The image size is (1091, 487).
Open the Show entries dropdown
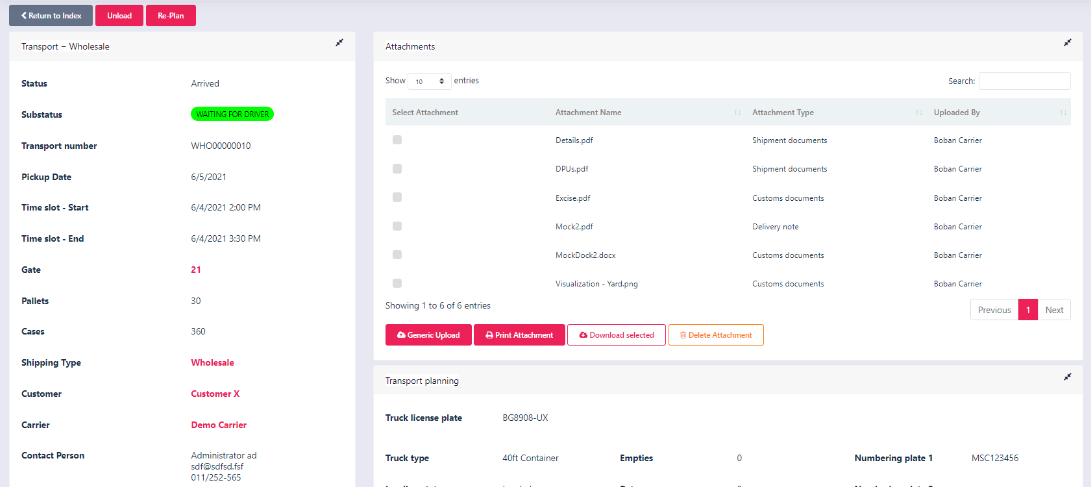pos(429,81)
